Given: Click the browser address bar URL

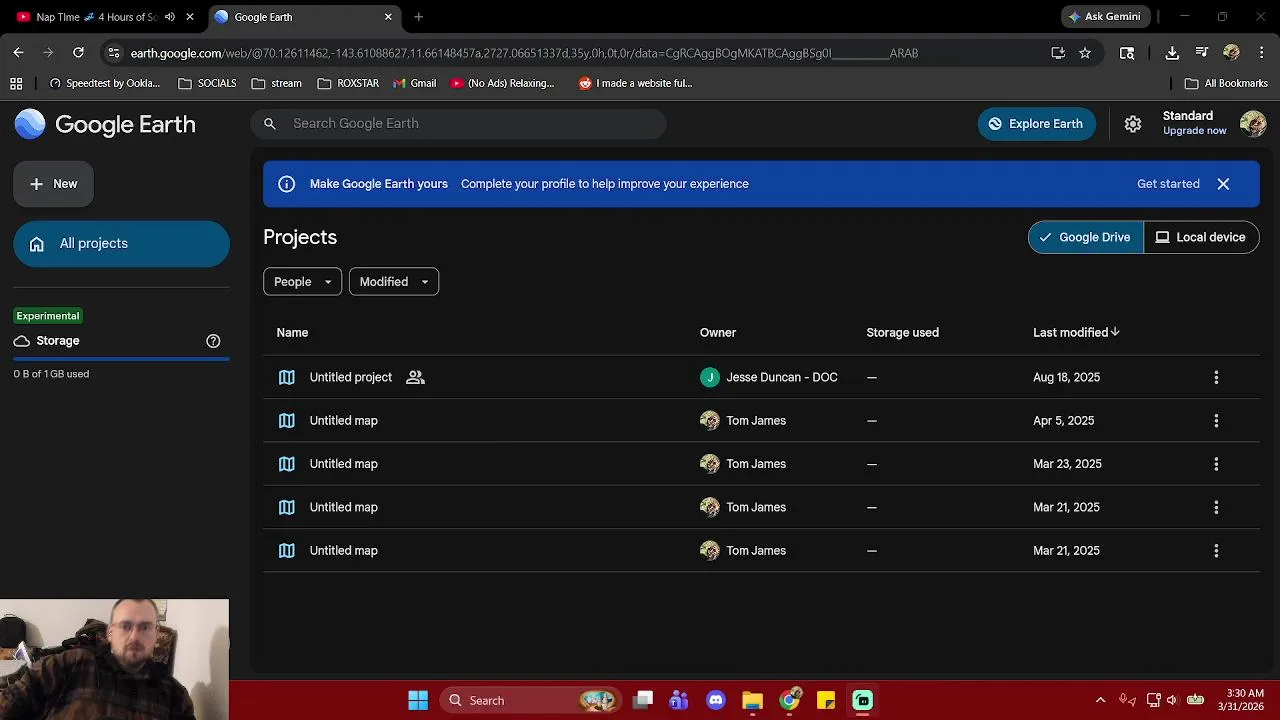Looking at the screenshot, I should point(524,53).
